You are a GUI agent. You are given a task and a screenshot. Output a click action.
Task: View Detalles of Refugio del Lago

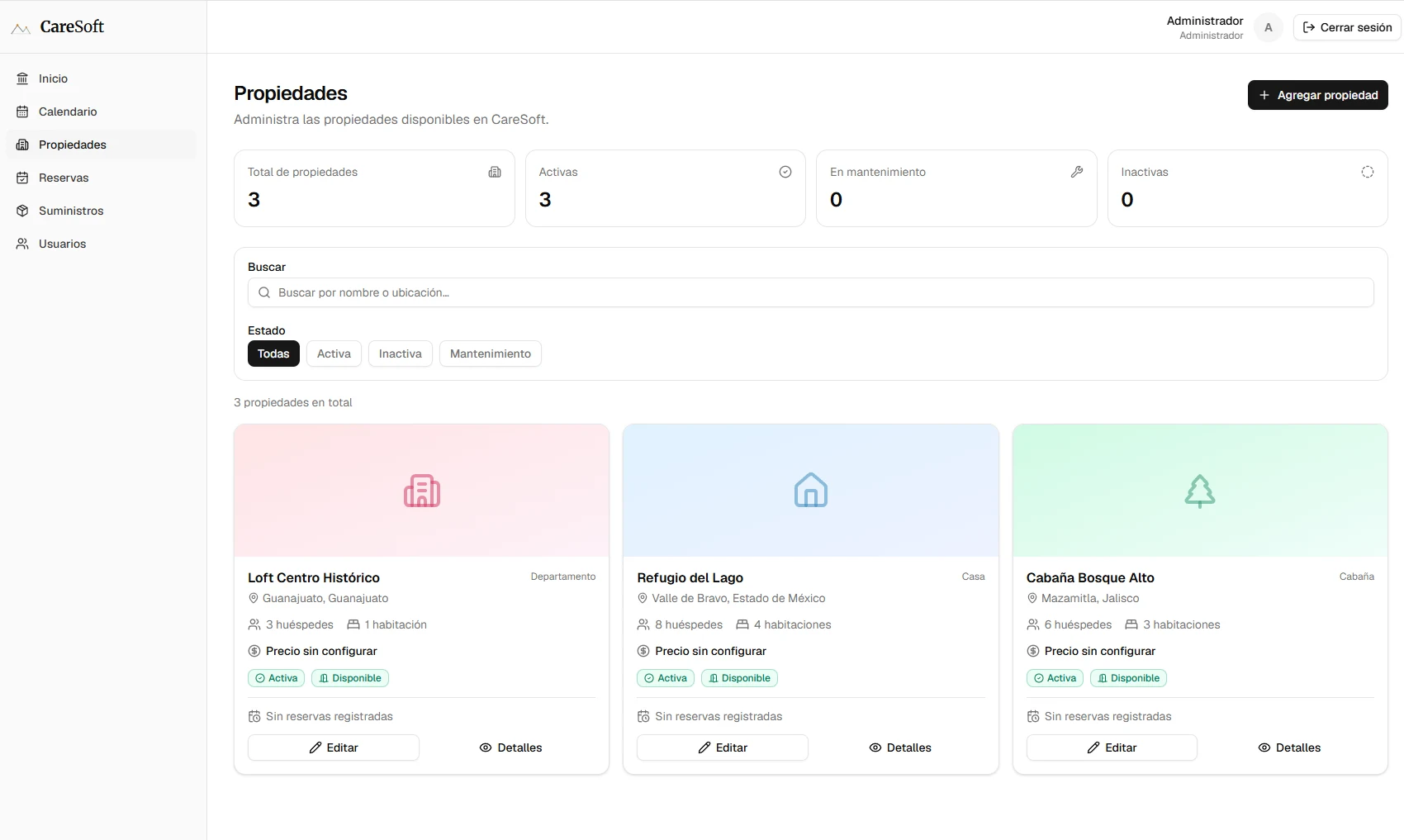(900, 747)
